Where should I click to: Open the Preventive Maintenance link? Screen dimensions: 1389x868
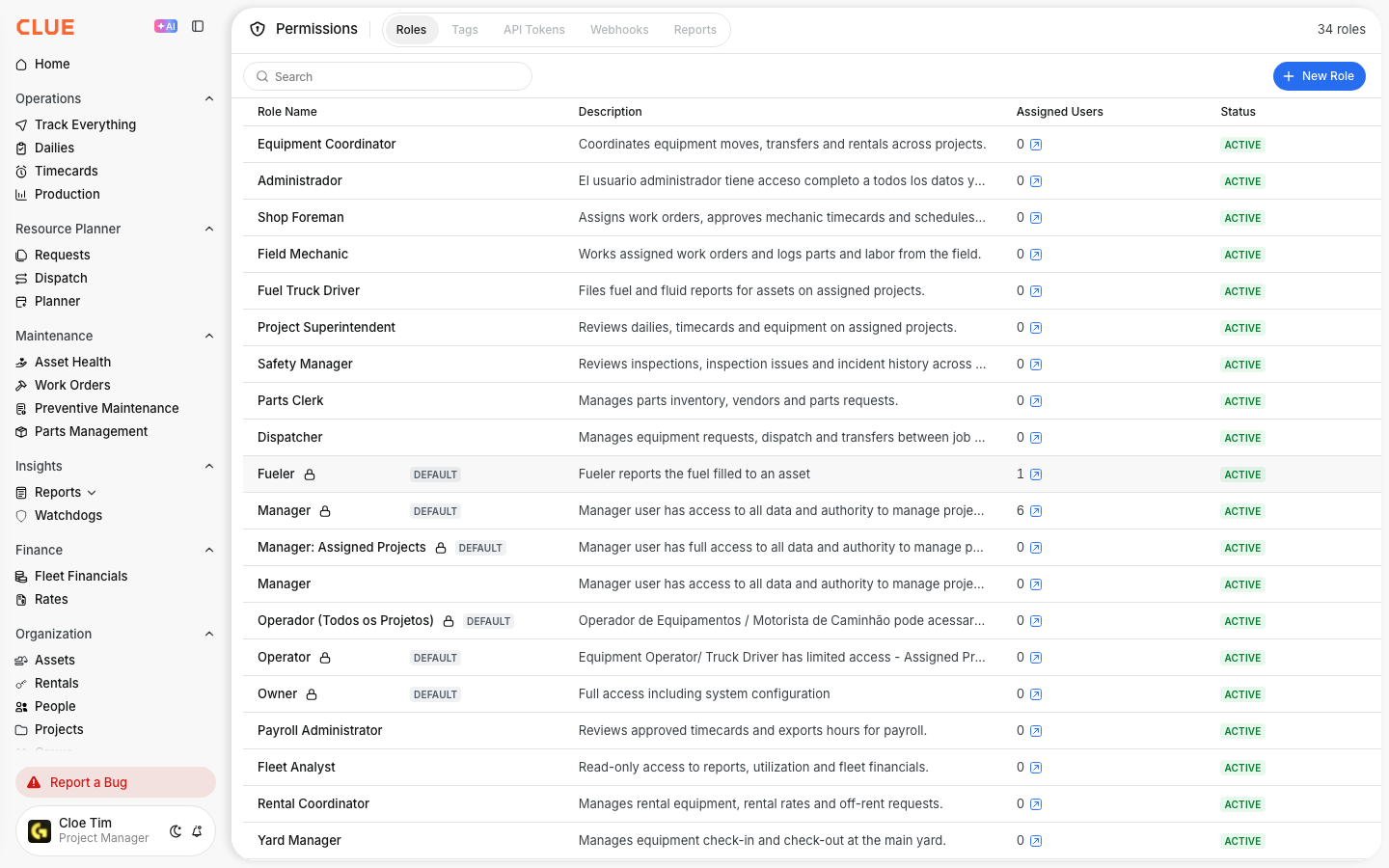[x=107, y=408]
